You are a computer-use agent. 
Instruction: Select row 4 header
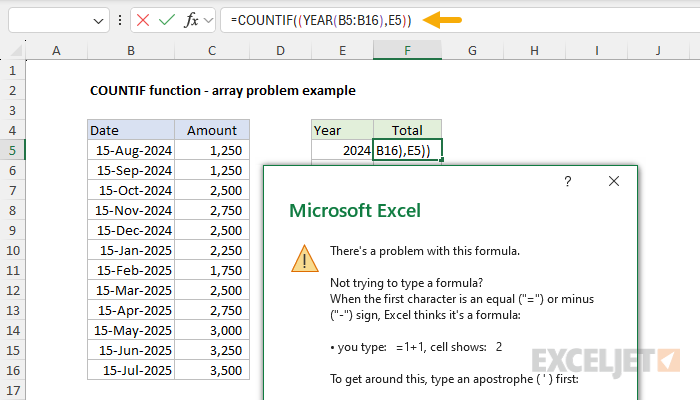coord(12,130)
